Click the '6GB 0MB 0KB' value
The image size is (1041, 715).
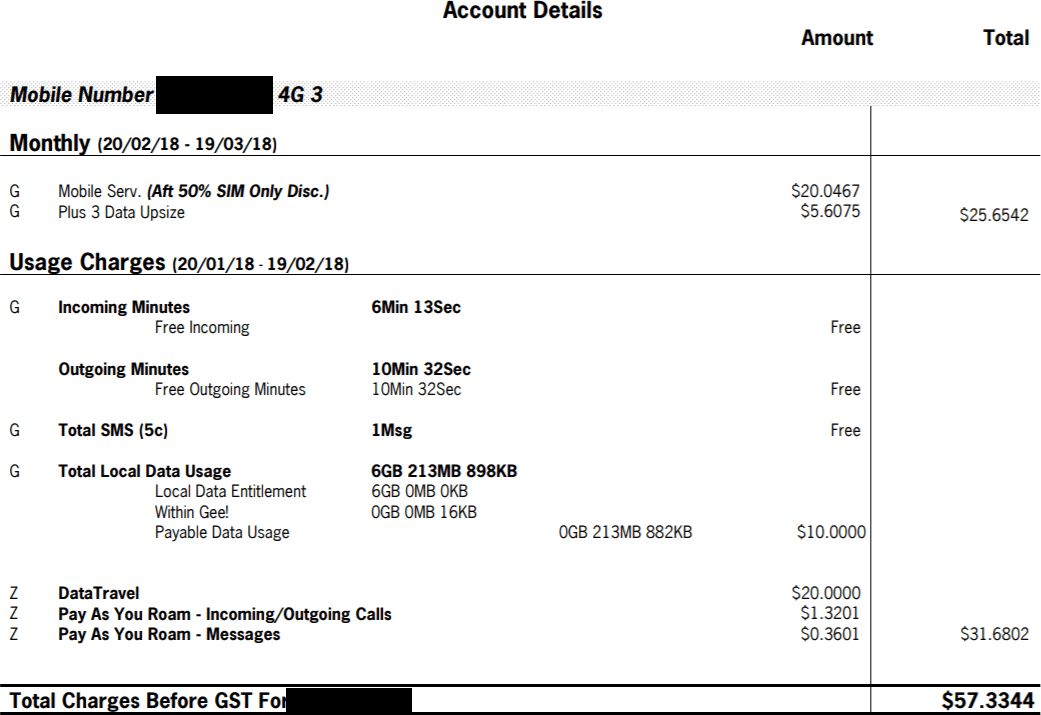tap(420, 492)
